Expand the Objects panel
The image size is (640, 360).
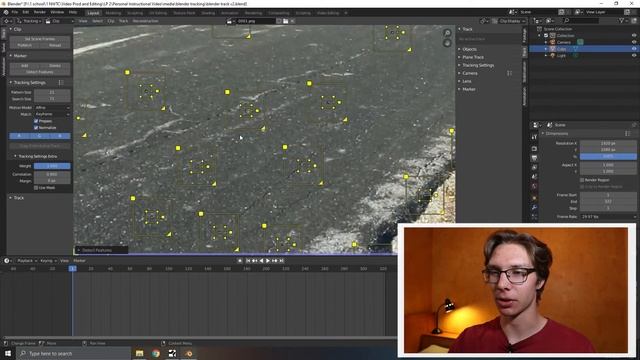pos(468,49)
